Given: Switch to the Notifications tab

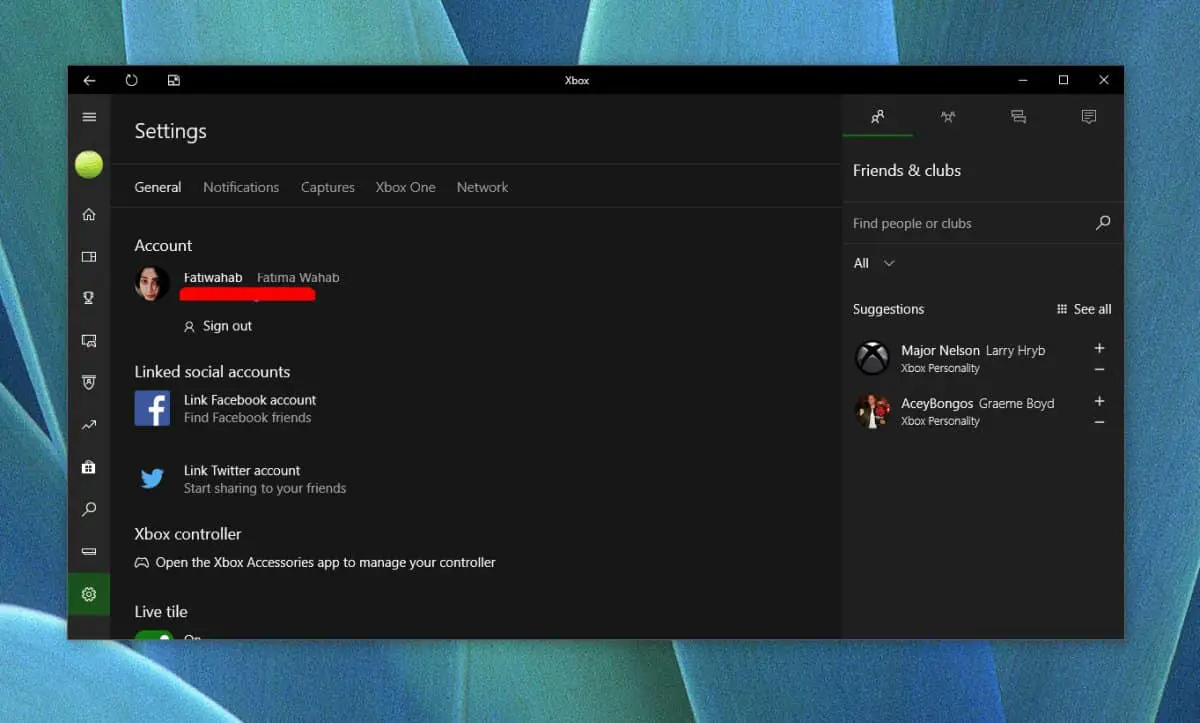Looking at the screenshot, I should (241, 187).
